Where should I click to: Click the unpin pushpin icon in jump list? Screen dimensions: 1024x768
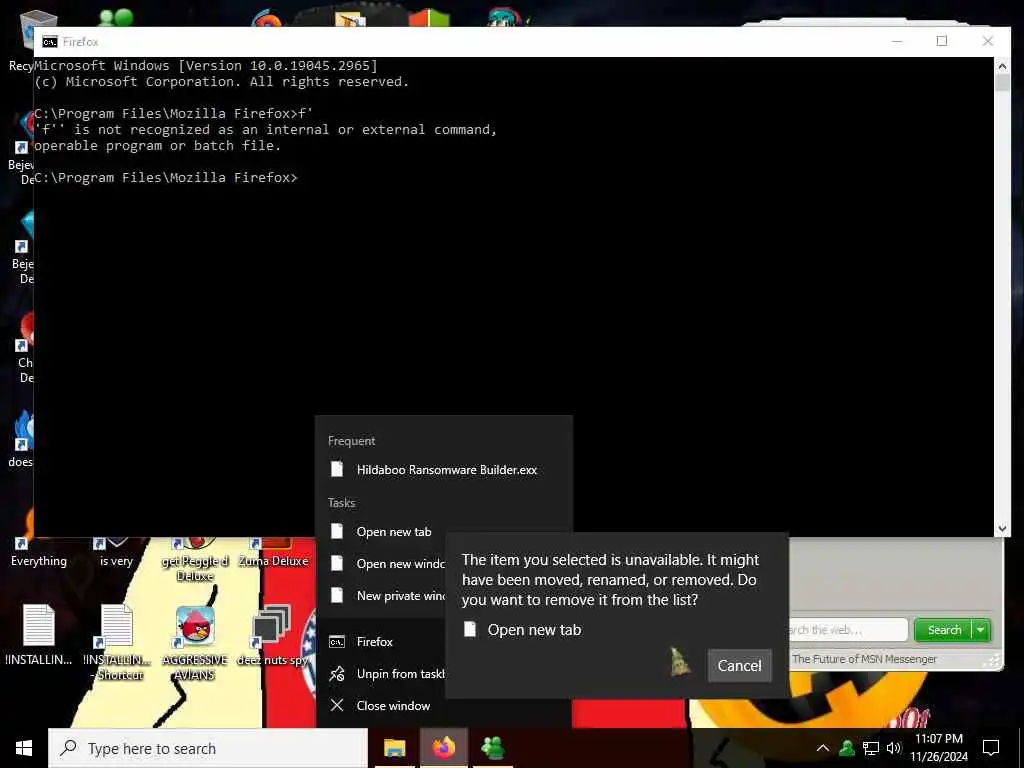[x=336, y=673]
